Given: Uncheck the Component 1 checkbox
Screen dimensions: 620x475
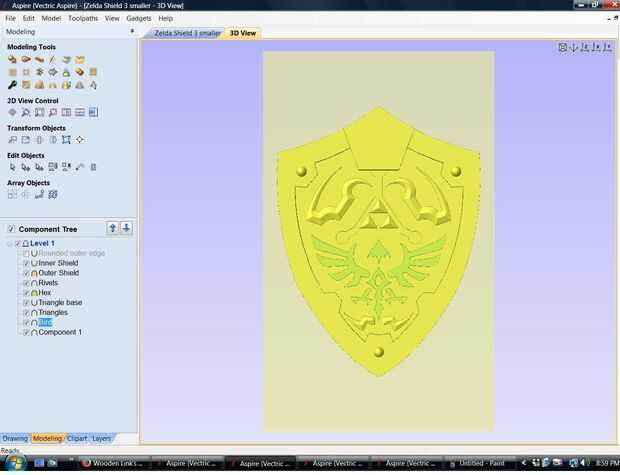Looking at the screenshot, I should click(26, 332).
